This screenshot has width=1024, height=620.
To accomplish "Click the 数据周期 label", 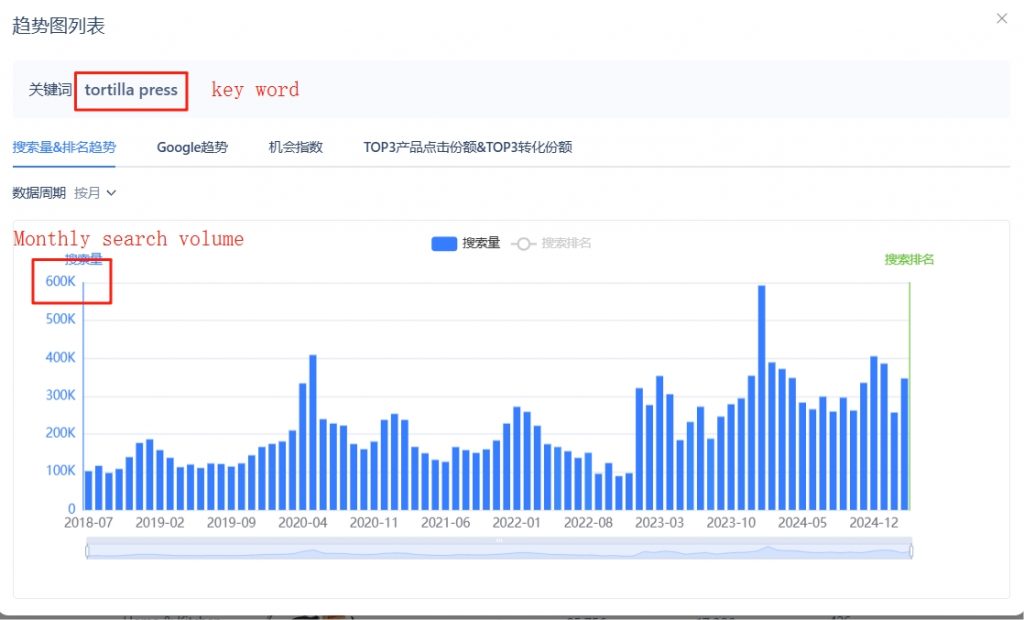I will click(39, 193).
